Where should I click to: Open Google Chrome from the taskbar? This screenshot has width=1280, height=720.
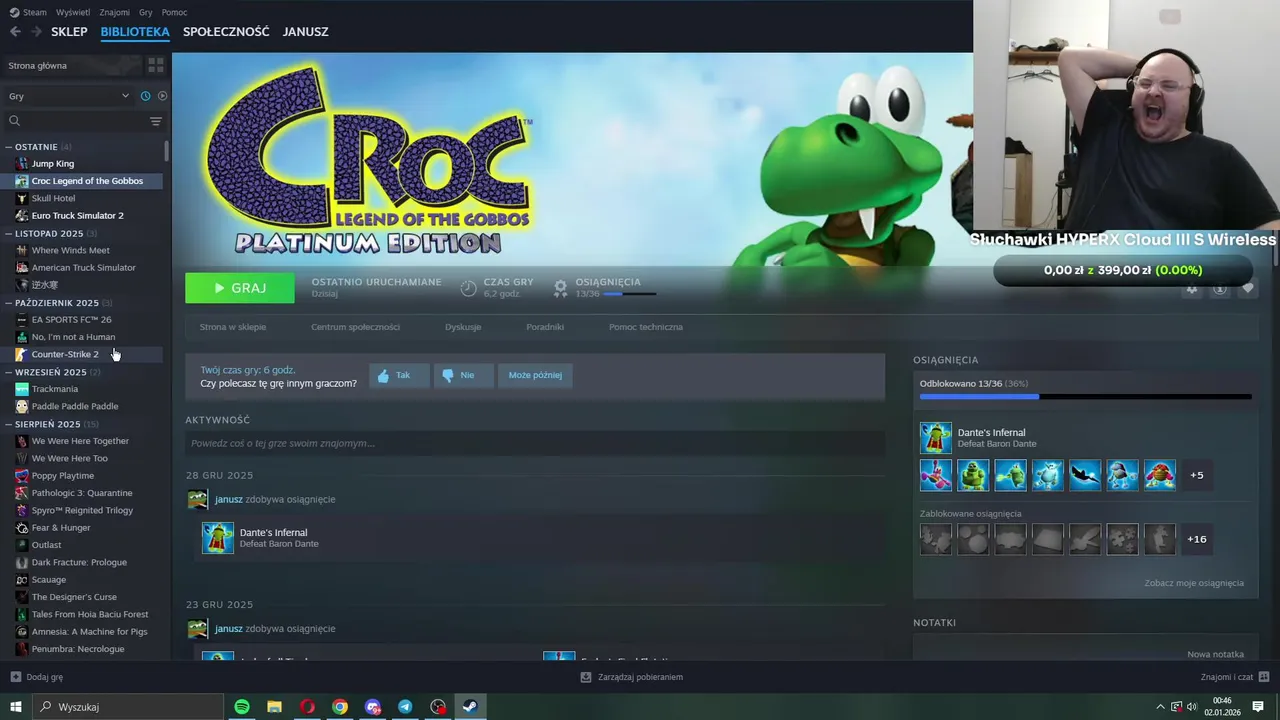click(340, 707)
